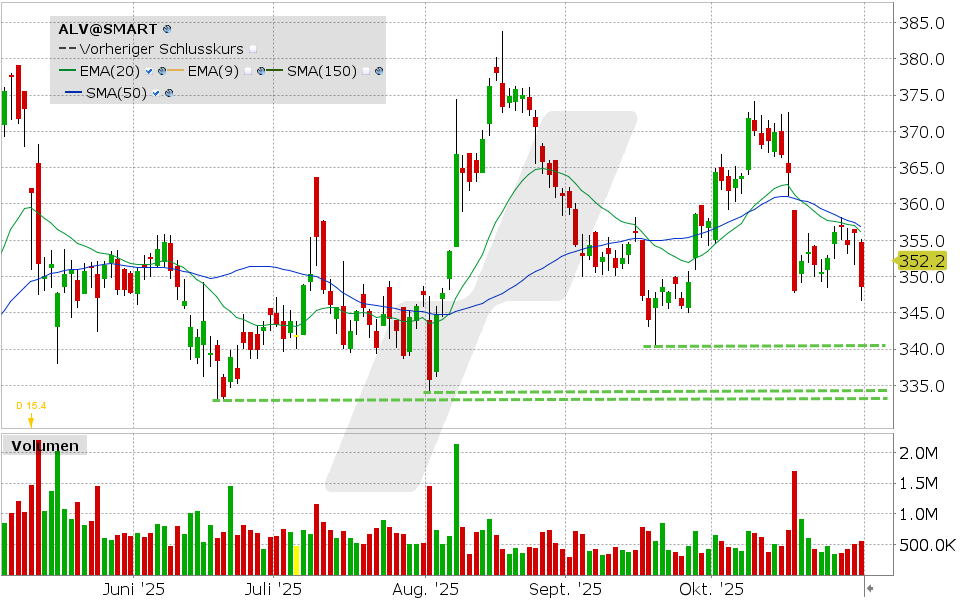Click the dashed line sample for Vorheriger Schlusskurs
960x600 pixels.
[66, 47]
